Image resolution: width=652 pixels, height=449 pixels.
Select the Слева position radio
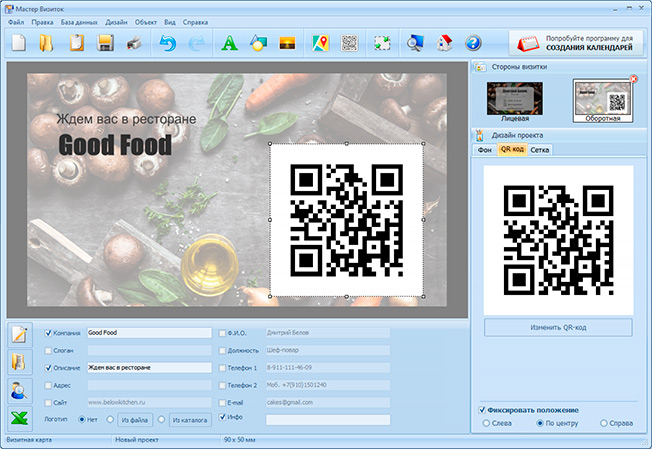click(486, 423)
